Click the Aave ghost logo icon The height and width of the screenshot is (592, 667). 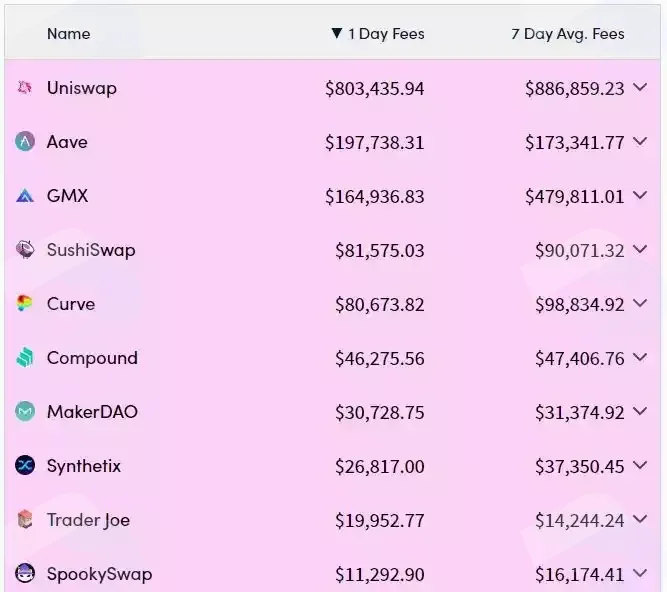25,142
